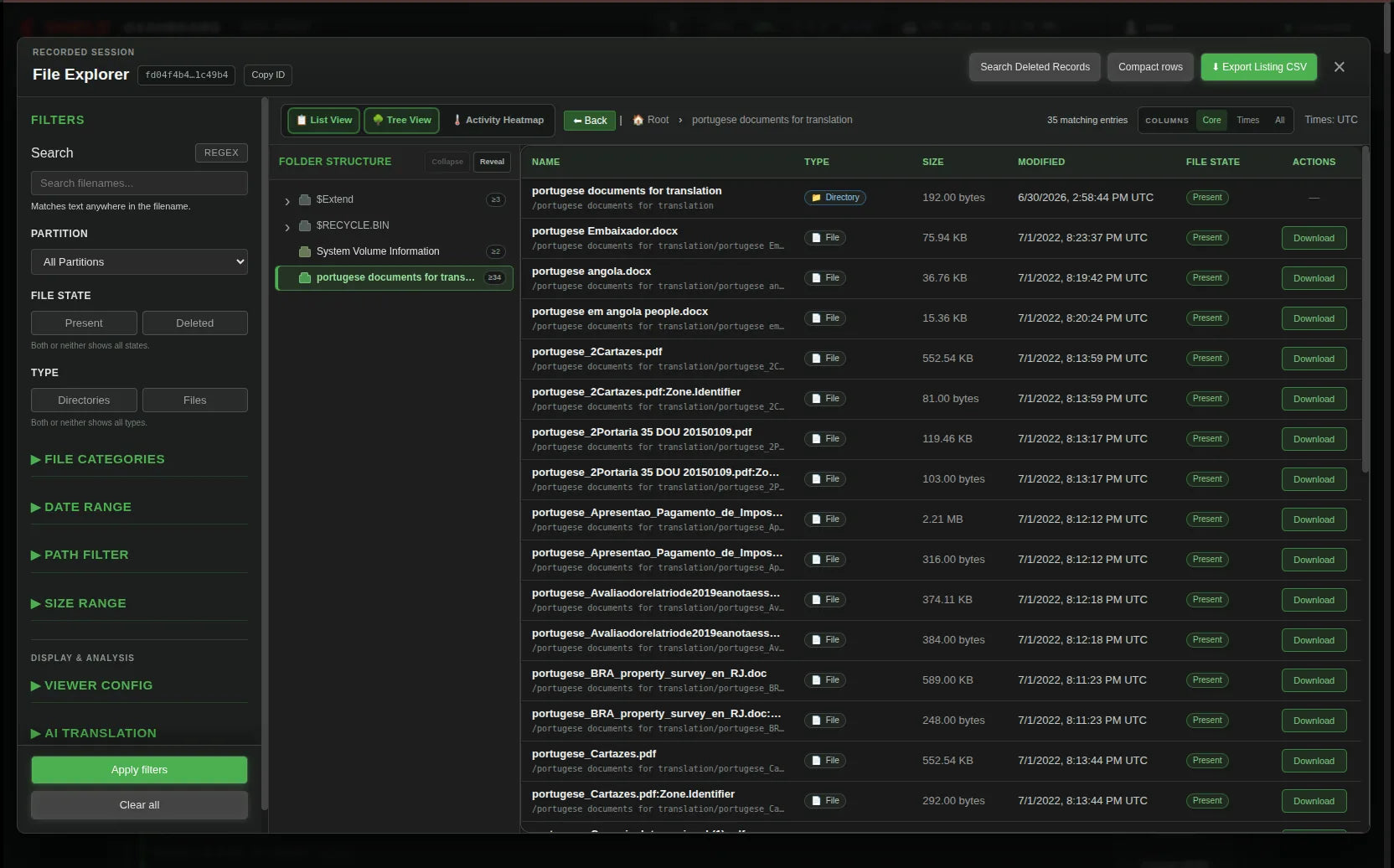This screenshot has height=868, width=1394.
Task: Download portugese_2Cartazes.pdf file
Action: click(1314, 359)
